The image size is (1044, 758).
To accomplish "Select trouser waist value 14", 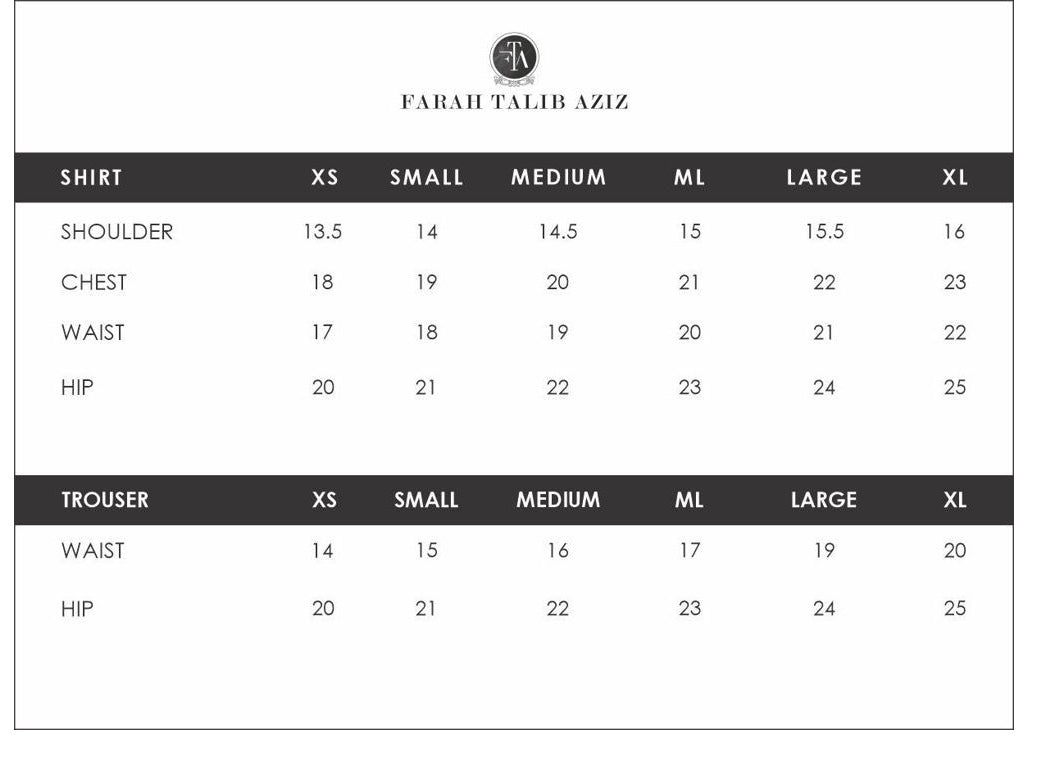I will coord(322,551).
